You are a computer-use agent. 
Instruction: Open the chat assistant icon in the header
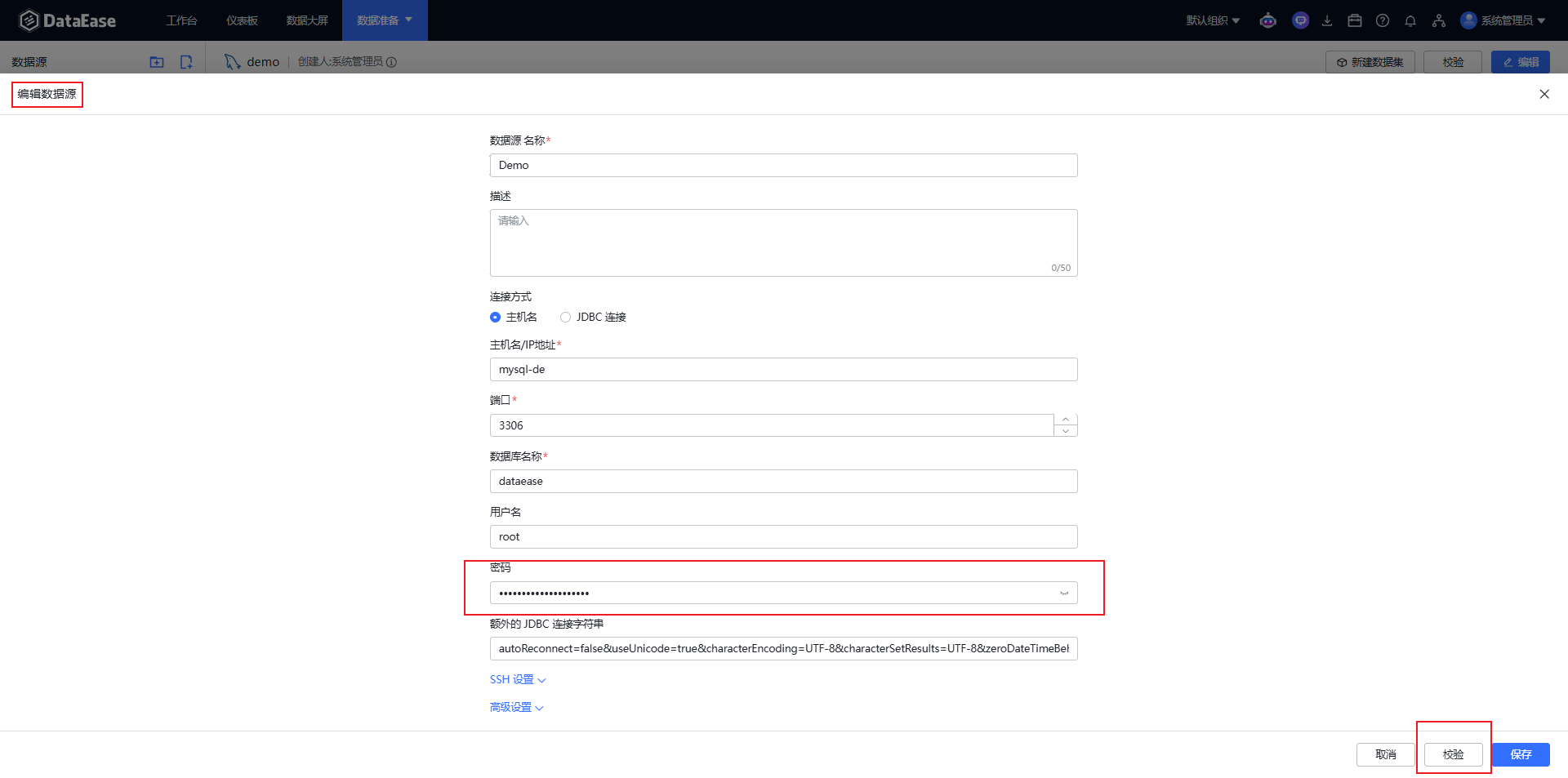tap(1300, 20)
